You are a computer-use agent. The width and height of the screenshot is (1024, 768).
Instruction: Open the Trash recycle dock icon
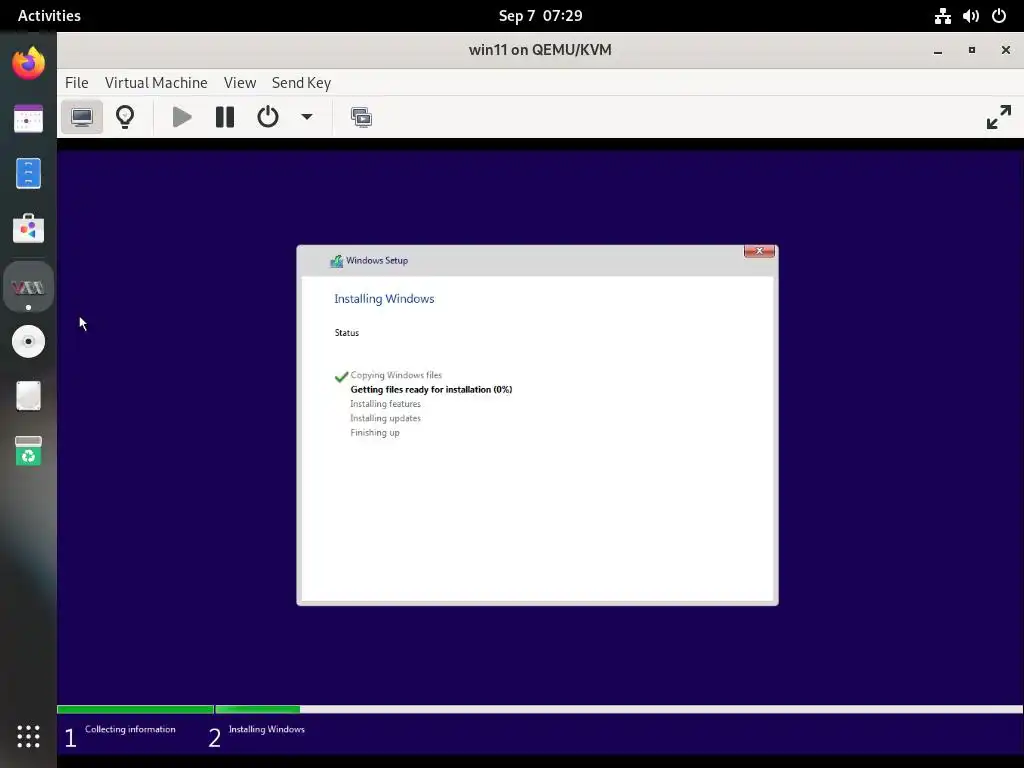coord(28,451)
